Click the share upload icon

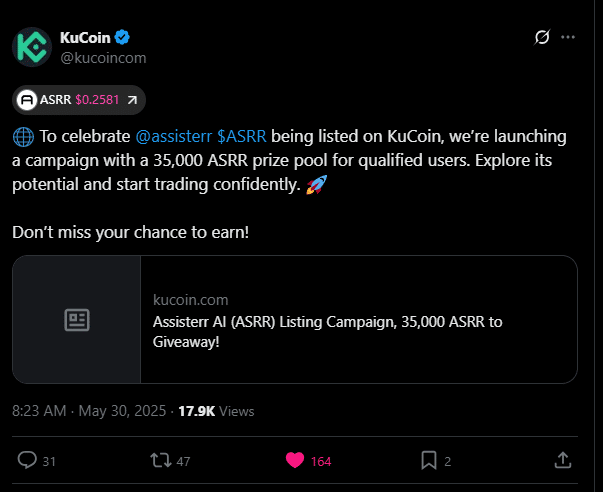(563, 460)
